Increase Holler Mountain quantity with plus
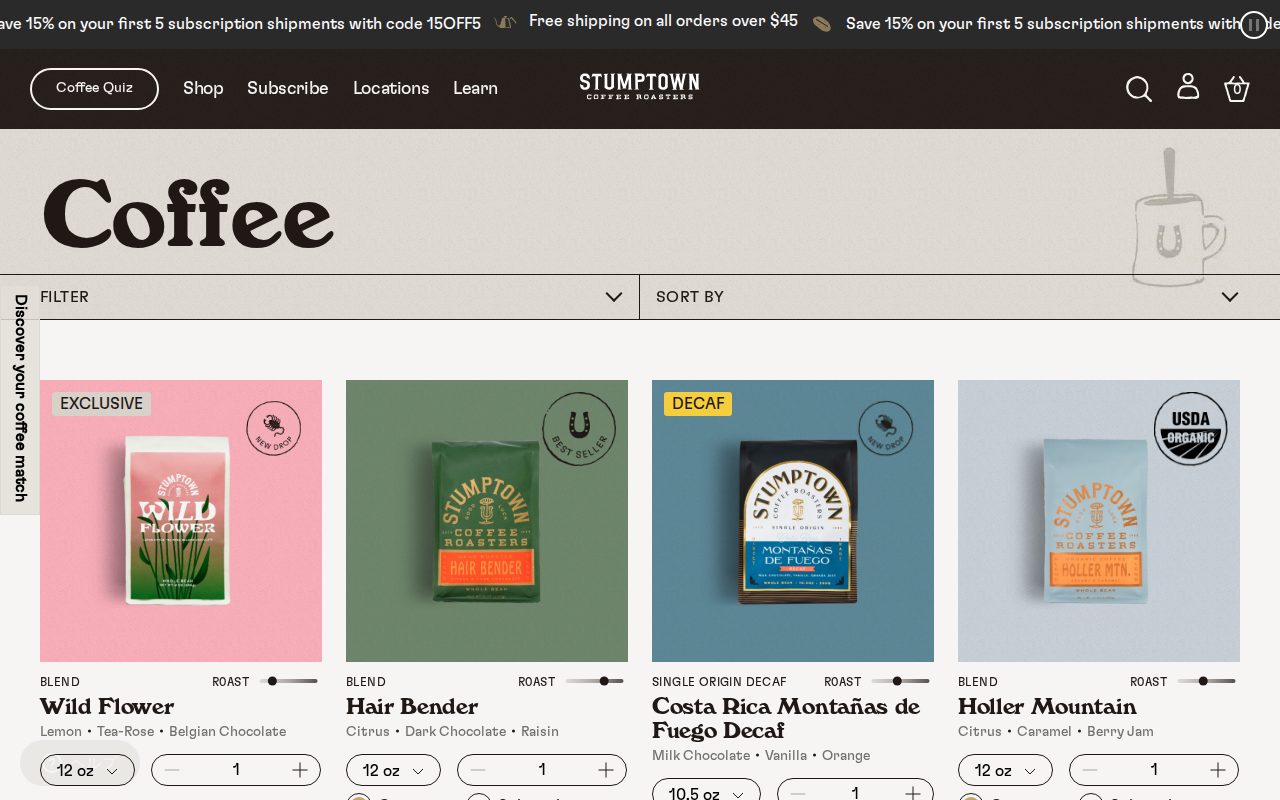 tap(1218, 770)
